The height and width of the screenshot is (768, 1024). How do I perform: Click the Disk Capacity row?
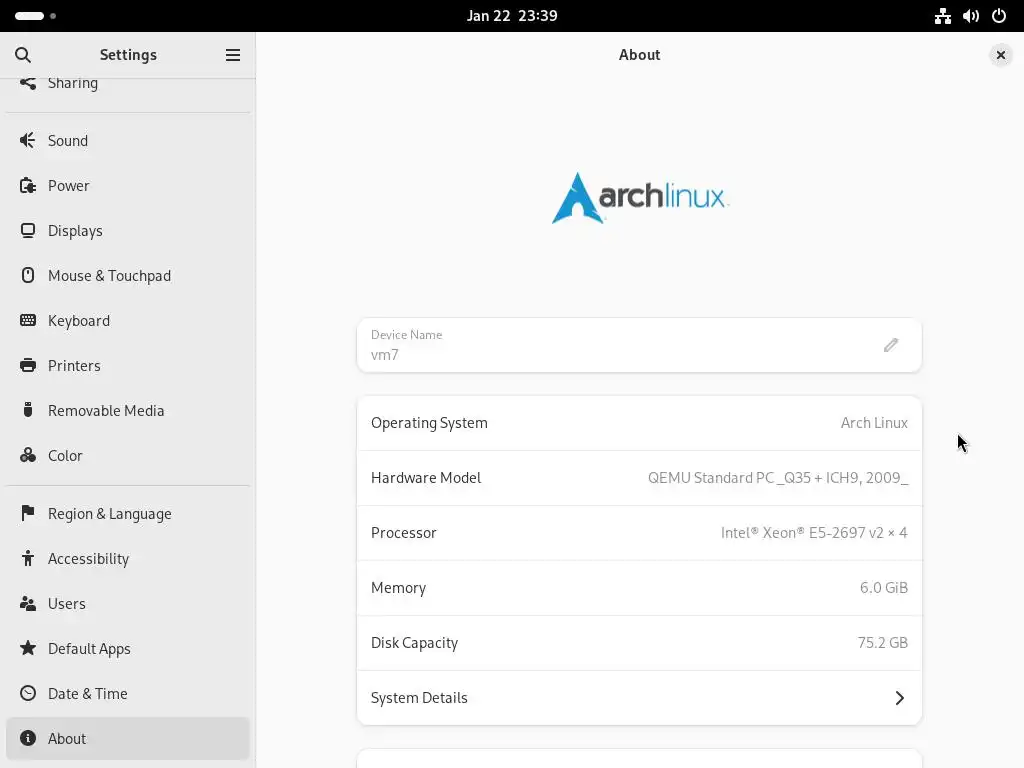coord(639,643)
